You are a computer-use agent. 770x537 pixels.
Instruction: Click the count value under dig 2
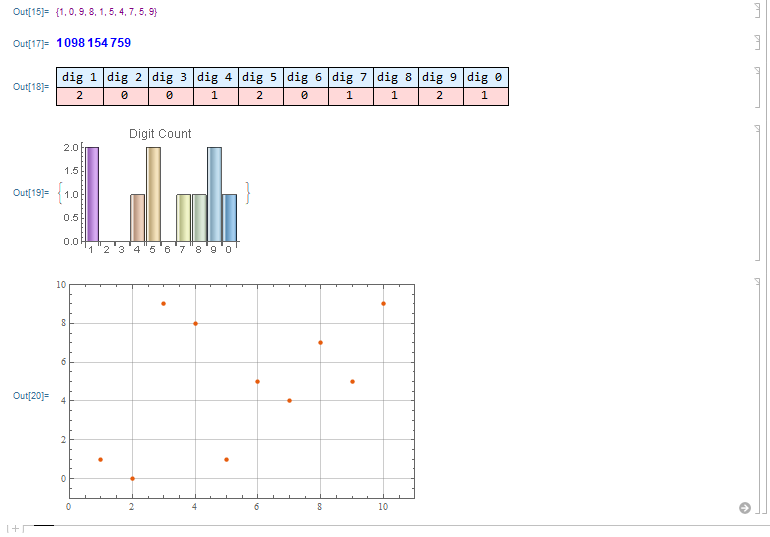tap(125, 96)
